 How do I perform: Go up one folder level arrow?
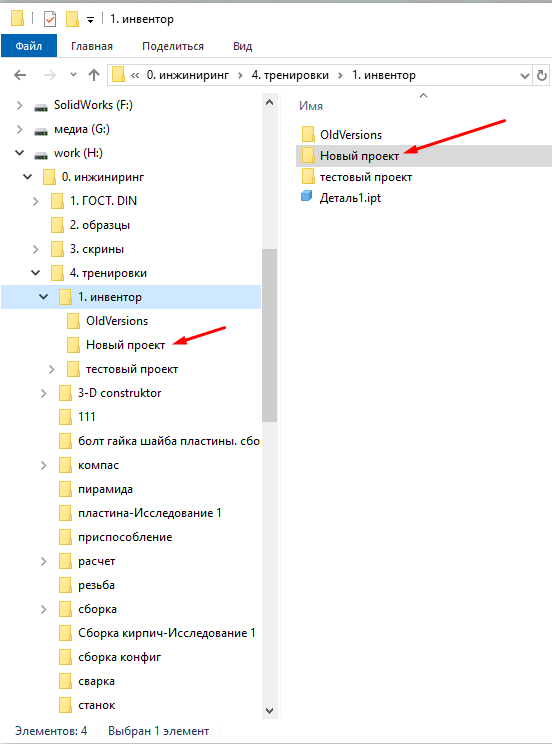point(94,75)
